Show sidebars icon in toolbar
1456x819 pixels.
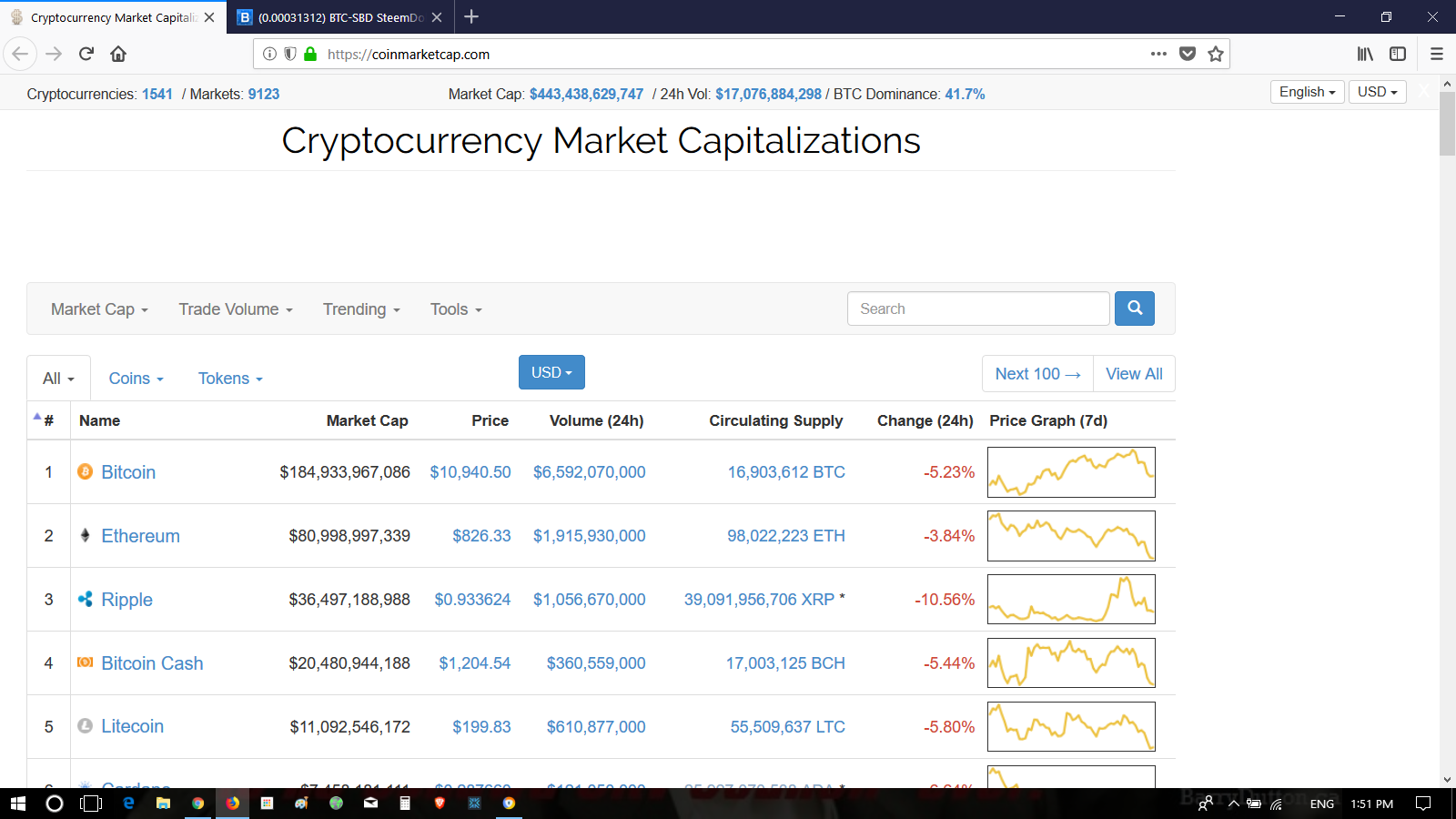(x=1398, y=54)
